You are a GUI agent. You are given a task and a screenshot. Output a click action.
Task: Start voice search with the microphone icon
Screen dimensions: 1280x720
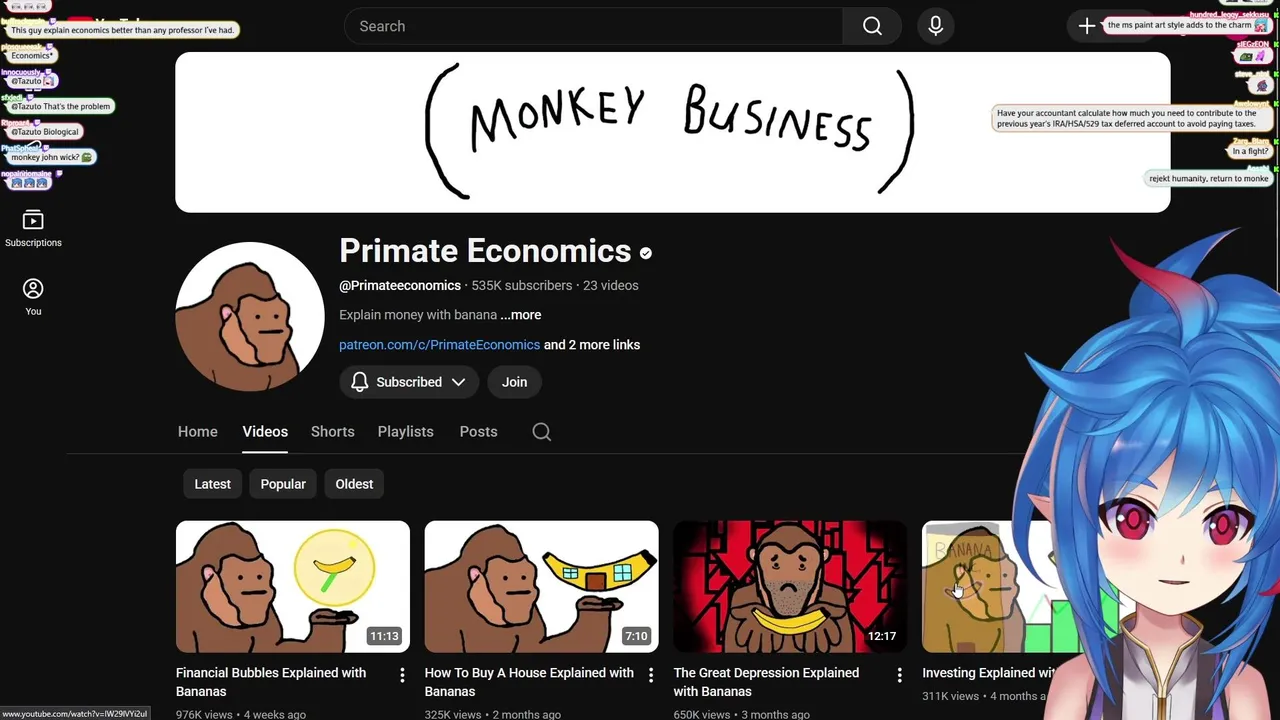936,26
